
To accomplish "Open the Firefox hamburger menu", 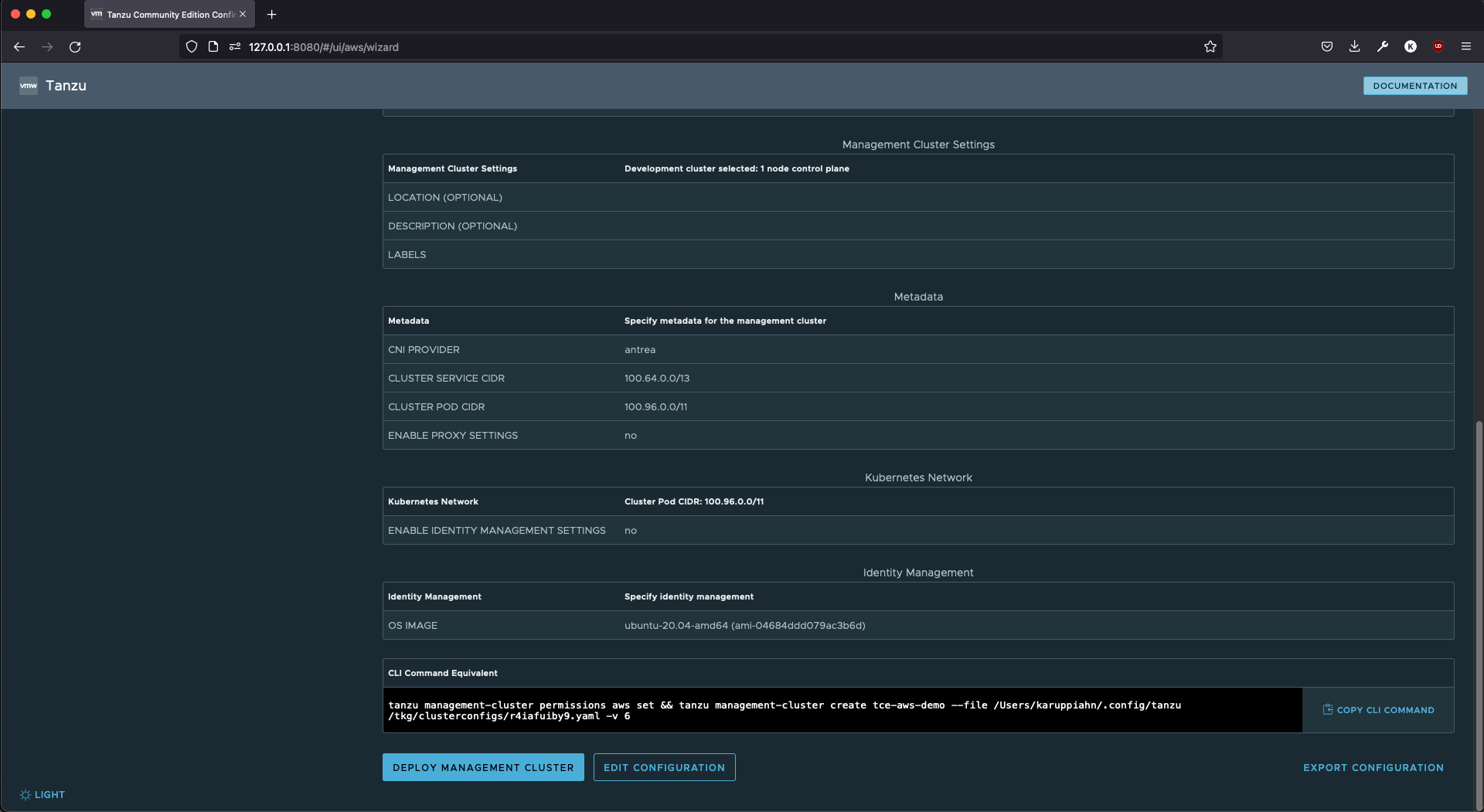I will point(1466,47).
